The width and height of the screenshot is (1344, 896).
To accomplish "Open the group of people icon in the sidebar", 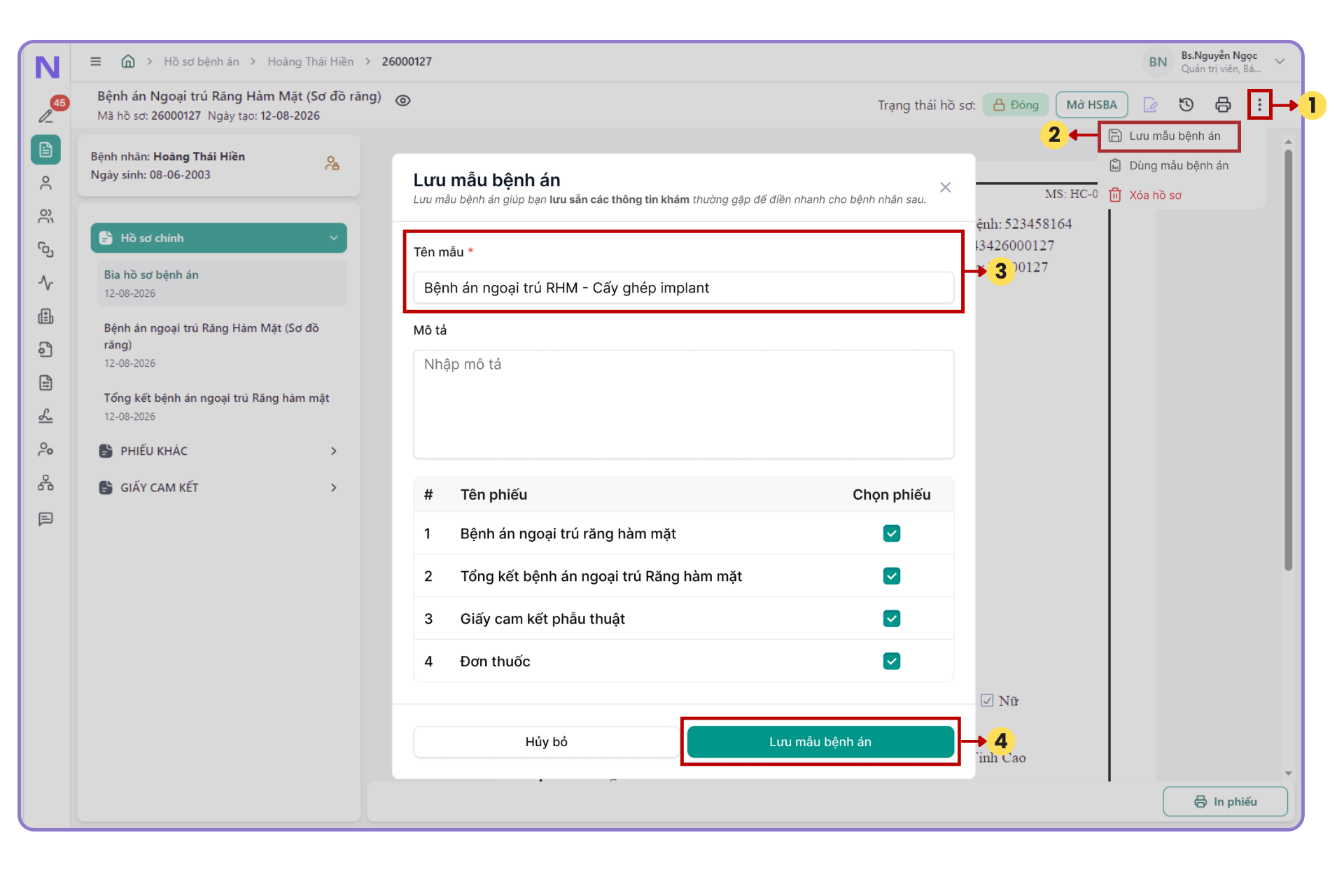I will click(x=45, y=216).
